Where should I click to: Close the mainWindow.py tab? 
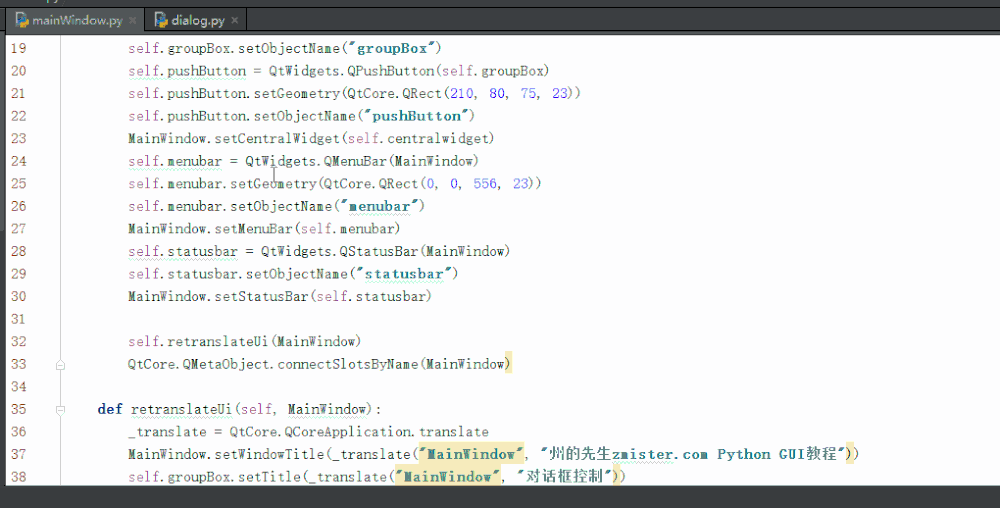[133, 20]
